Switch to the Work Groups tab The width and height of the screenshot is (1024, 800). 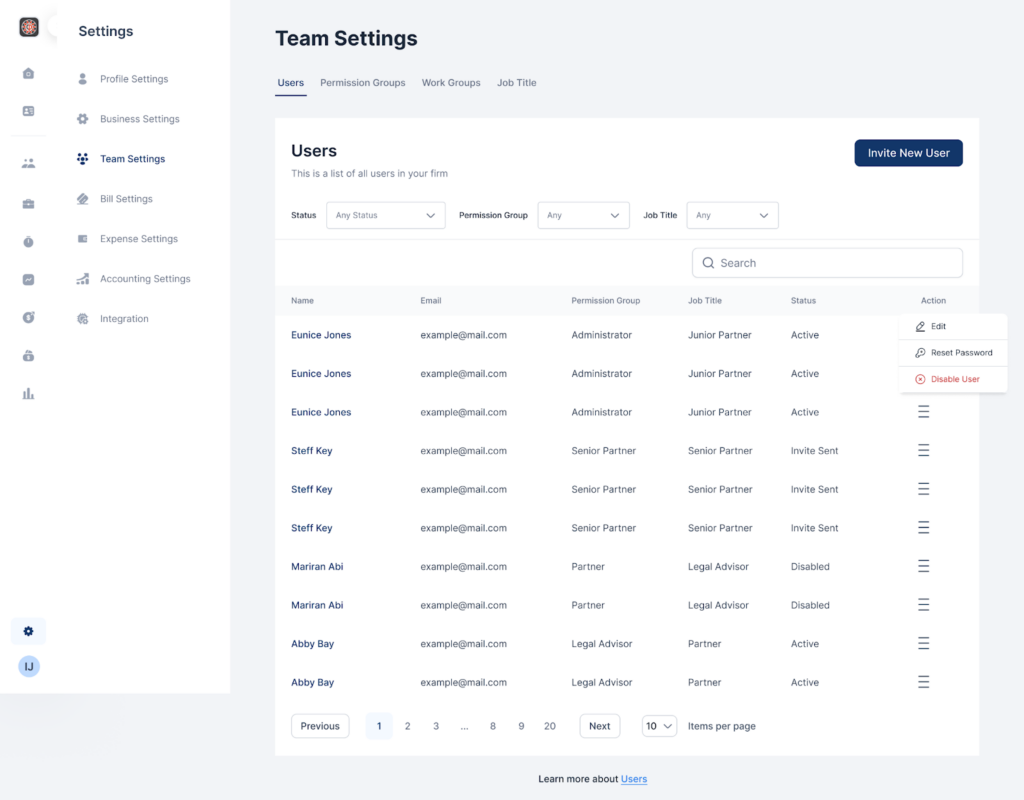coord(451,83)
